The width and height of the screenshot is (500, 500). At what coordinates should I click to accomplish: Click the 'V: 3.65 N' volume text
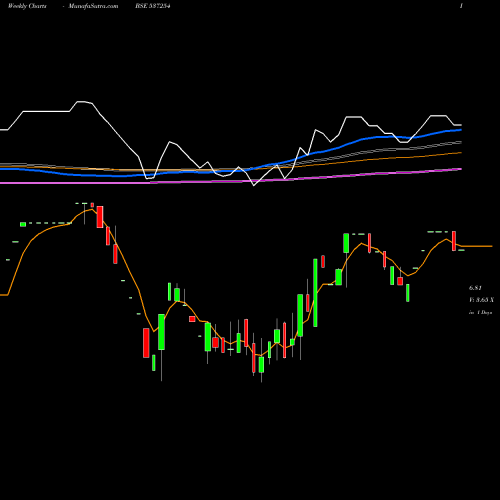tap(481, 300)
